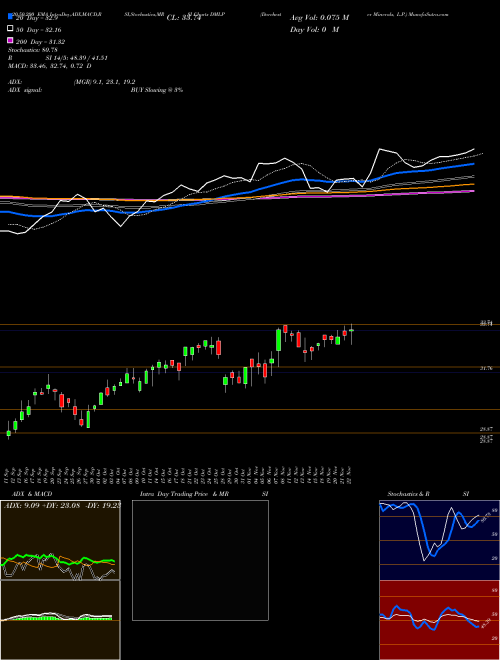Click the 'Avg Vol: 0.075 M' text
The height and width of the screenshot is (660, 500).
tap(319, 18)
